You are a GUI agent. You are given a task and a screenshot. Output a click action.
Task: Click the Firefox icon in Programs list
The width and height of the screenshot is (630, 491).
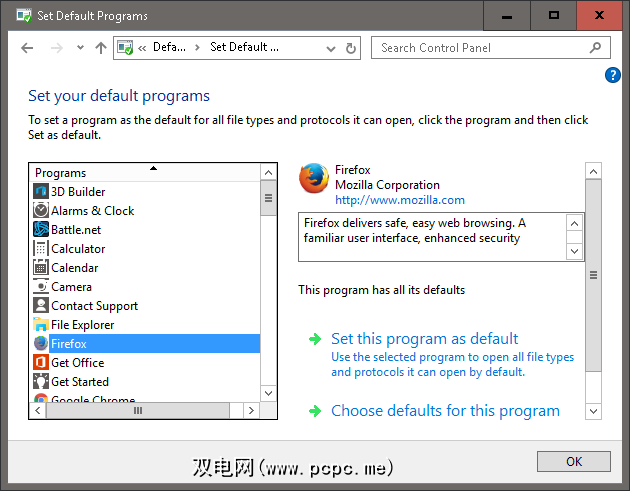[41, 343]
